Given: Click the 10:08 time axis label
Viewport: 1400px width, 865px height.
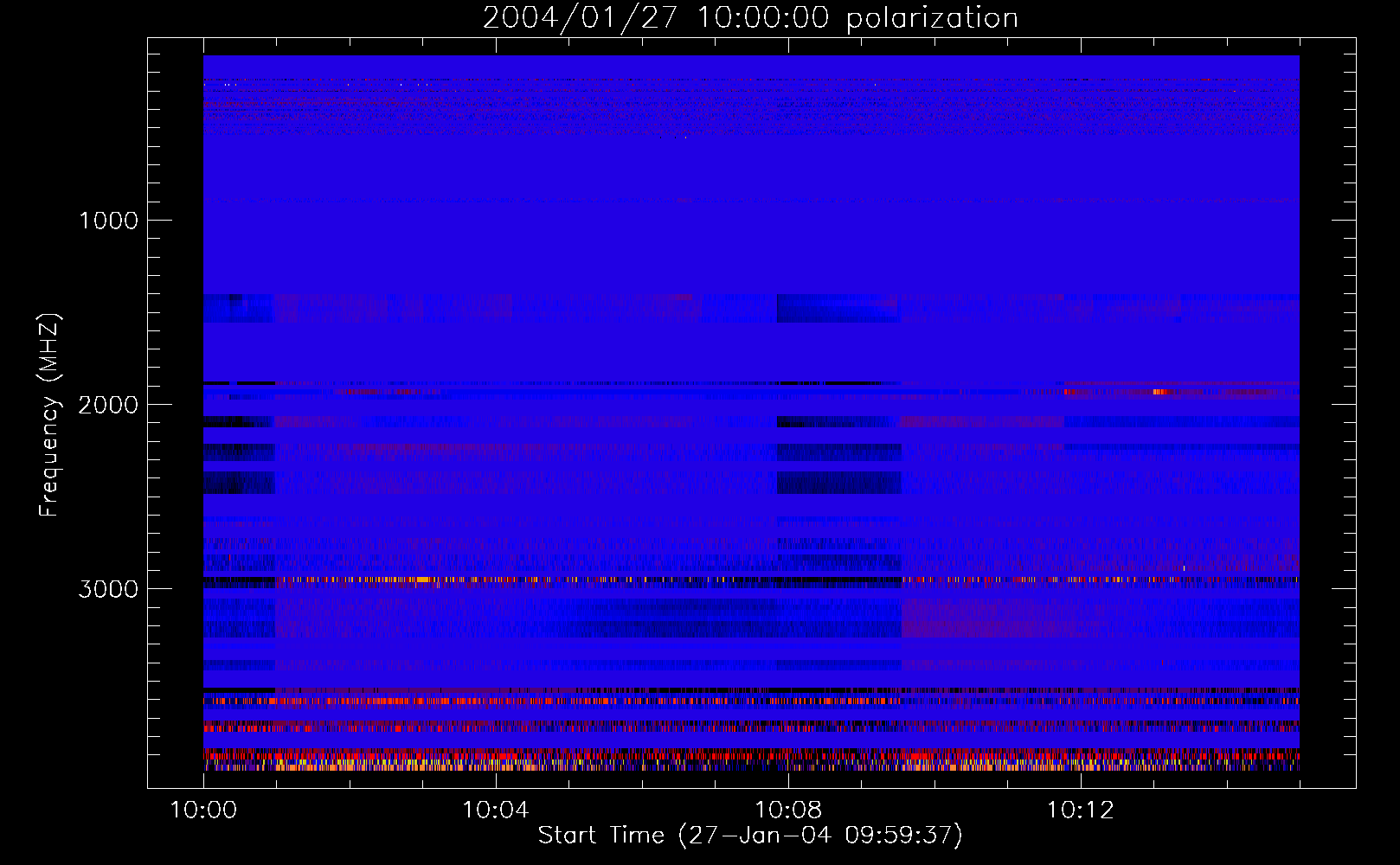Looking at the screenshot, I should (788, 811).
